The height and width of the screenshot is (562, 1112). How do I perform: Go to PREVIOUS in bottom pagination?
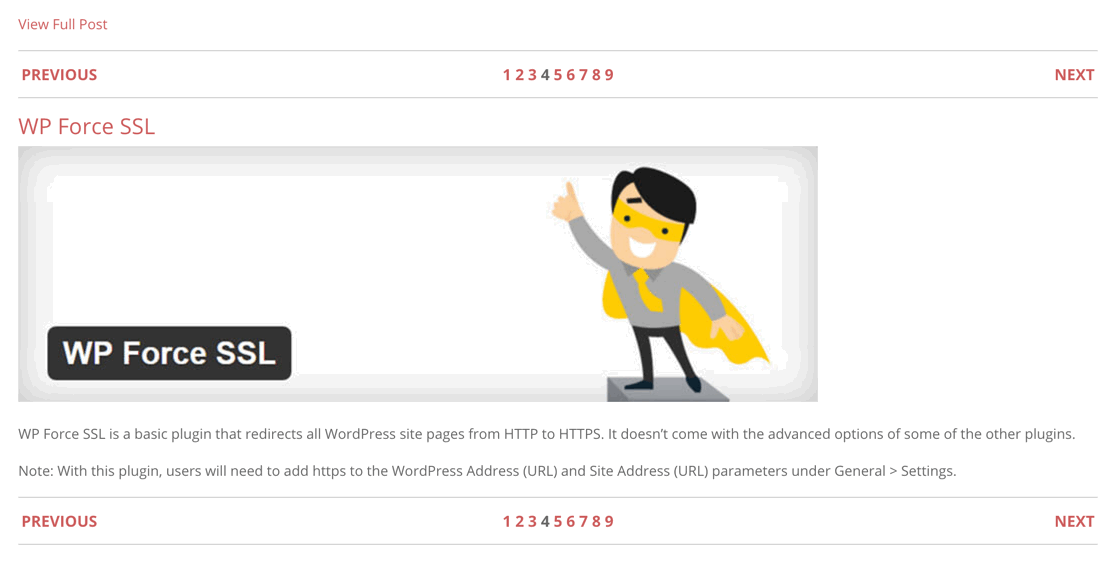pyautogui.click(x=59, y=521)
